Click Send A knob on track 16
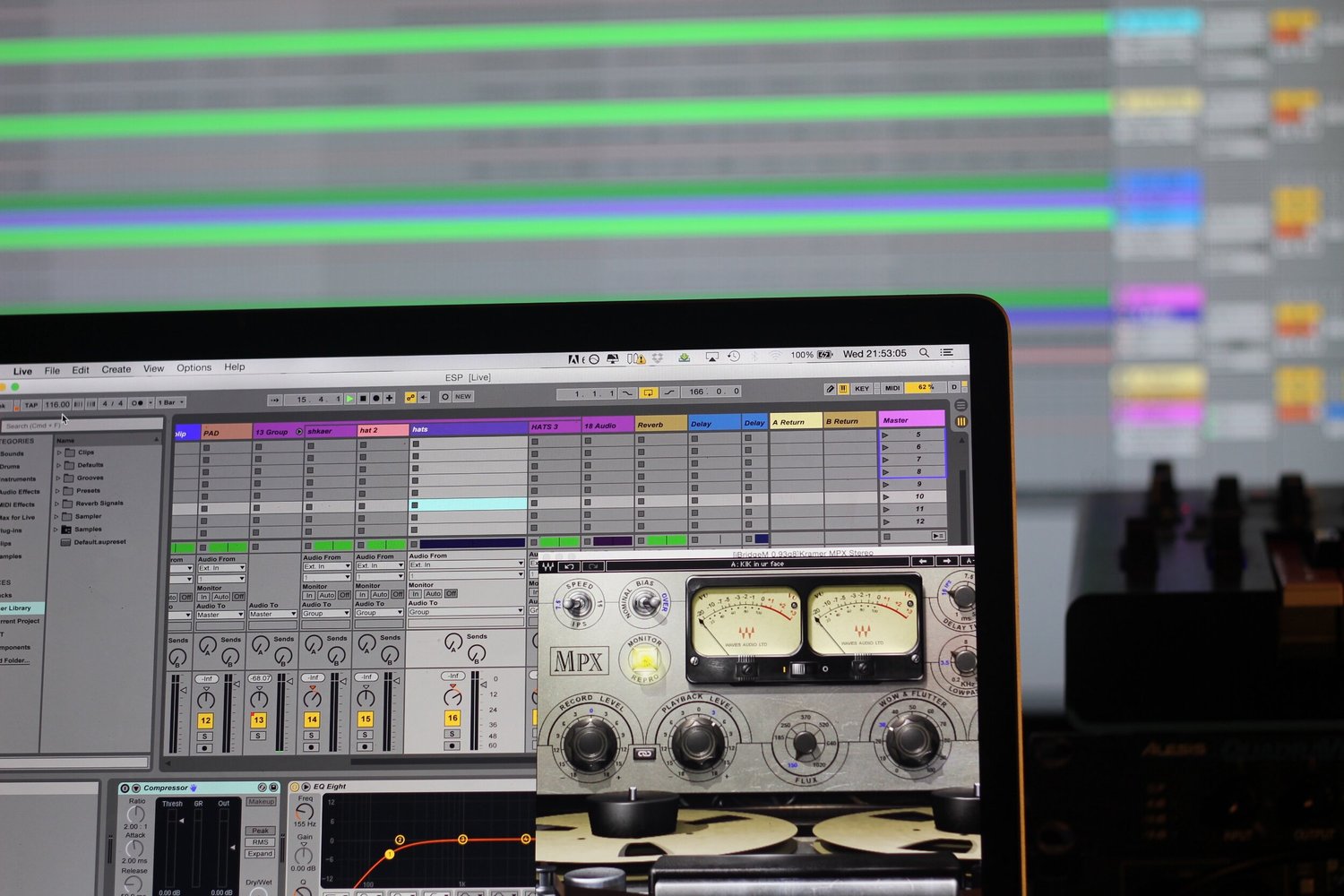The image size is (1344, 896). (x=453, y=642)
